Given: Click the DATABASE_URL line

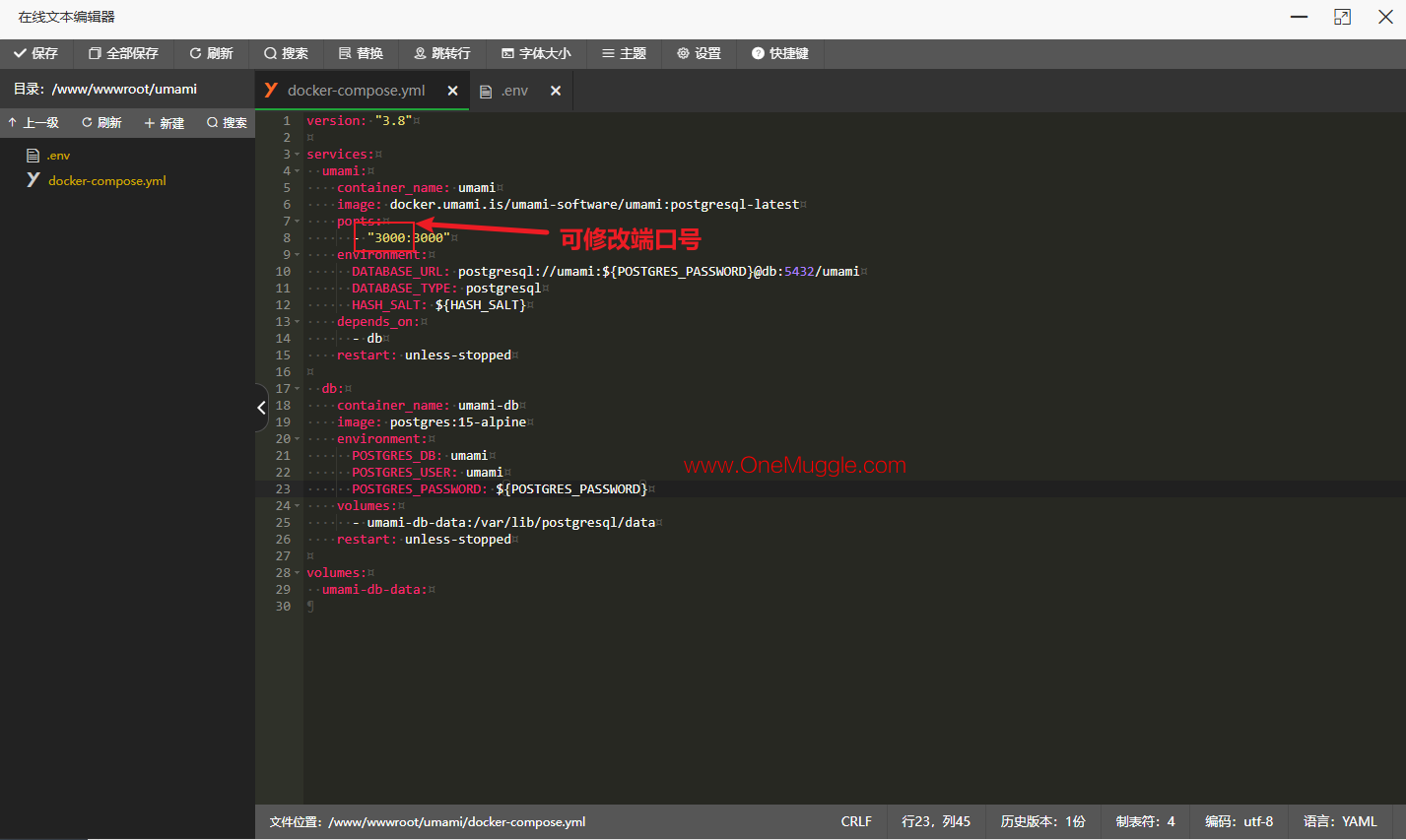Looking at the screenshot, I should (x=605, y=272).
